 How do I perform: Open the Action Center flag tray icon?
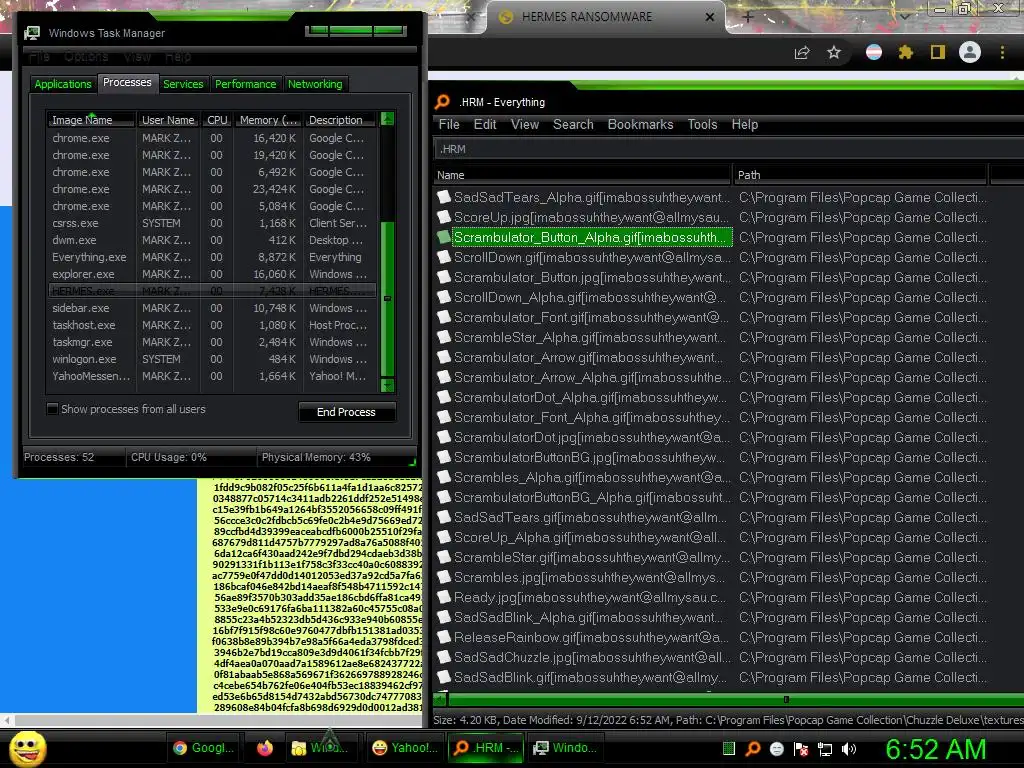pos(801,748)
